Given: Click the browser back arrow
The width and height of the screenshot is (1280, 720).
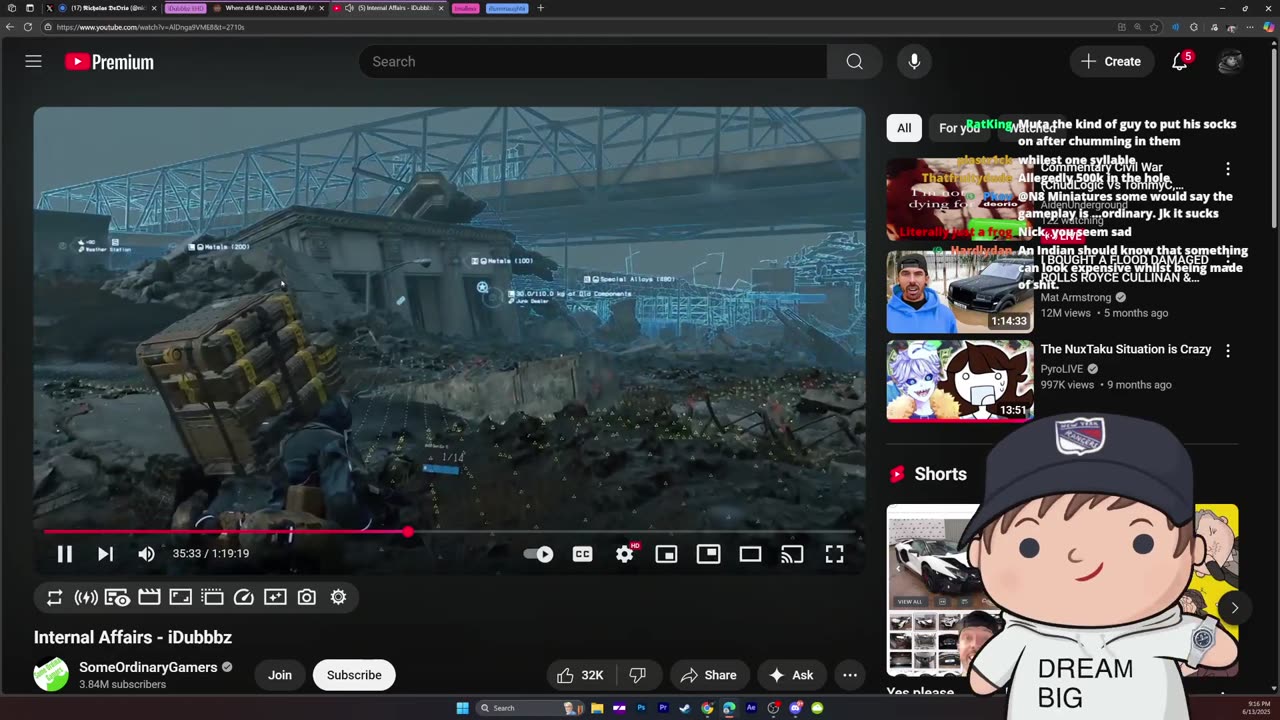Looking at the screenshot, I should point(10,27).
